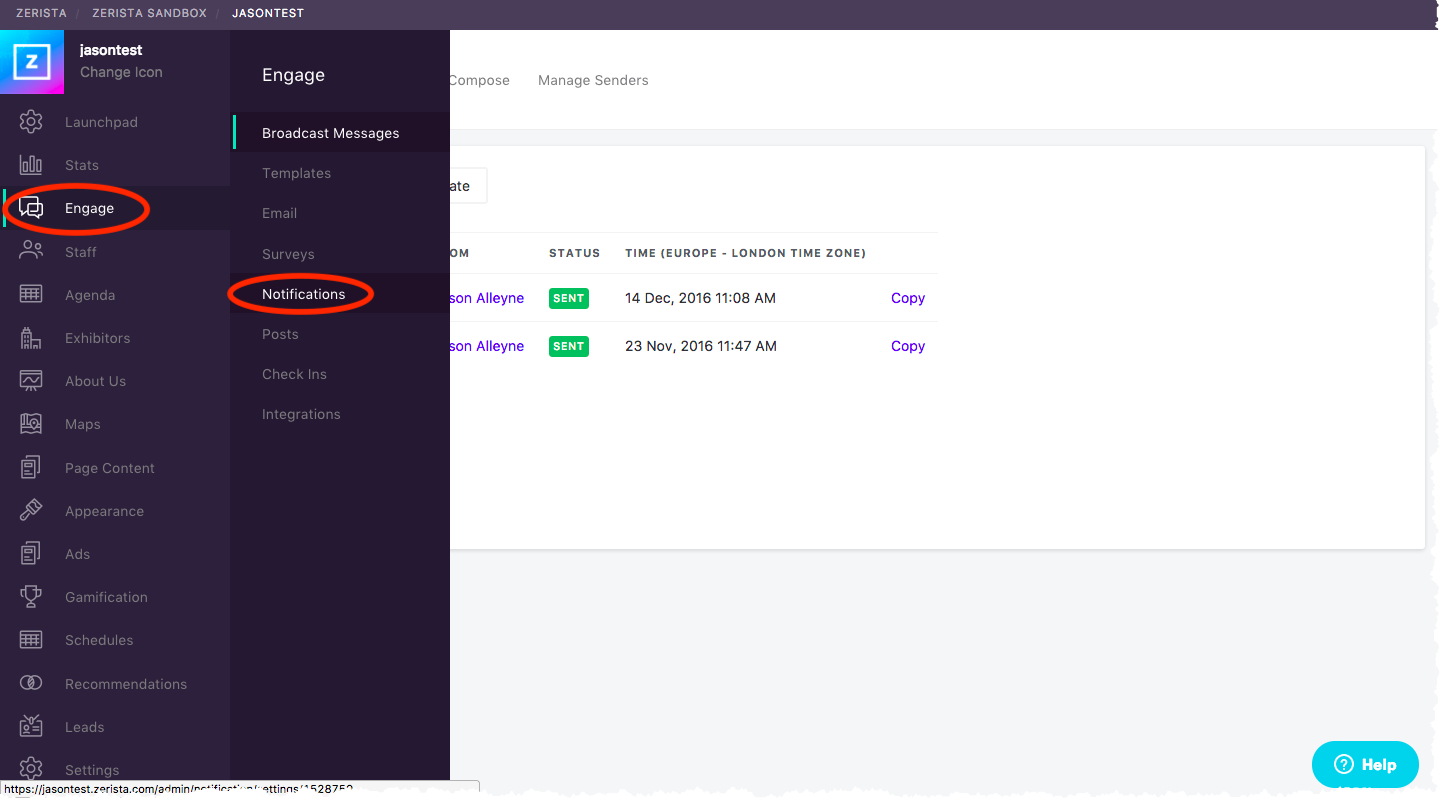This screenshot has height=798, width=1440.
Task: Open the About Us item
Action: click(95, 381)
